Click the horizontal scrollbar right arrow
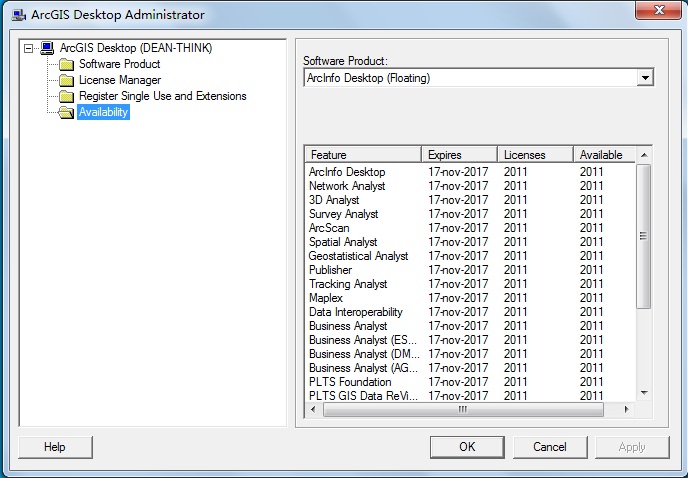 click(627, 410)
